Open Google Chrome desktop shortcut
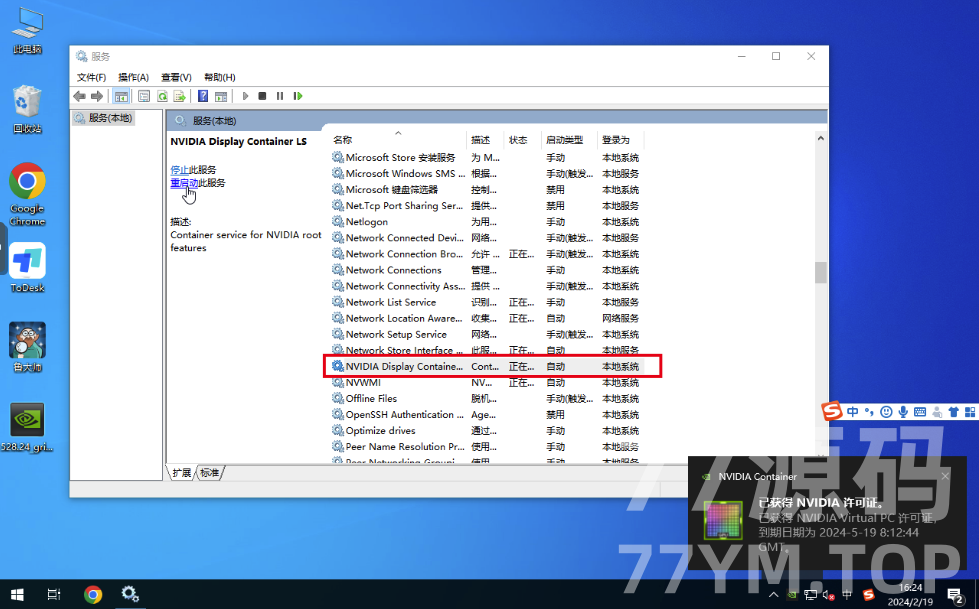 tap(27, 194)
